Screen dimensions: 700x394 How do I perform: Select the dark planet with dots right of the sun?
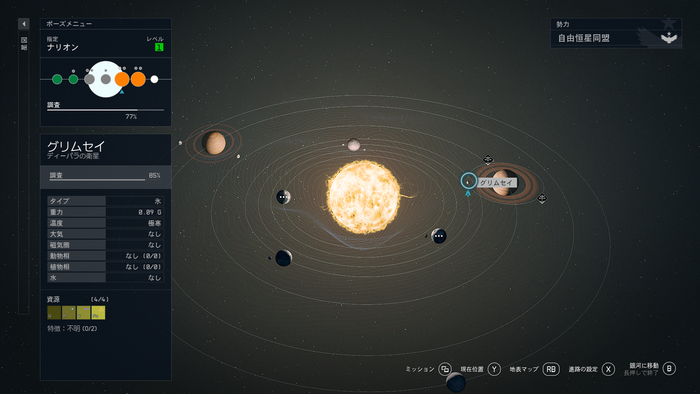[x=439, y=236]
